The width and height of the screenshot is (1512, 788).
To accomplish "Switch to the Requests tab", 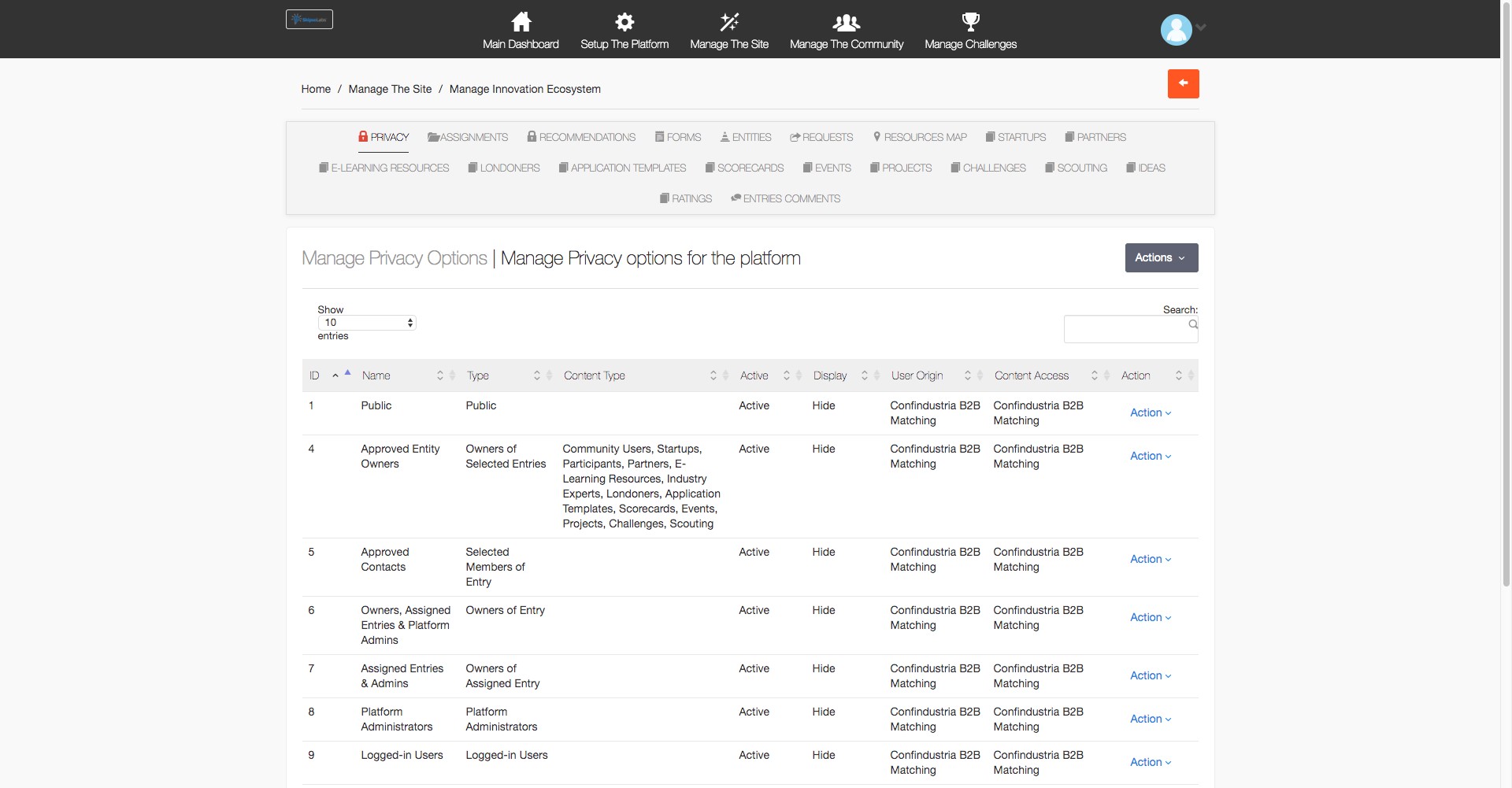I will pyautogui.click(x=821, y=137).
